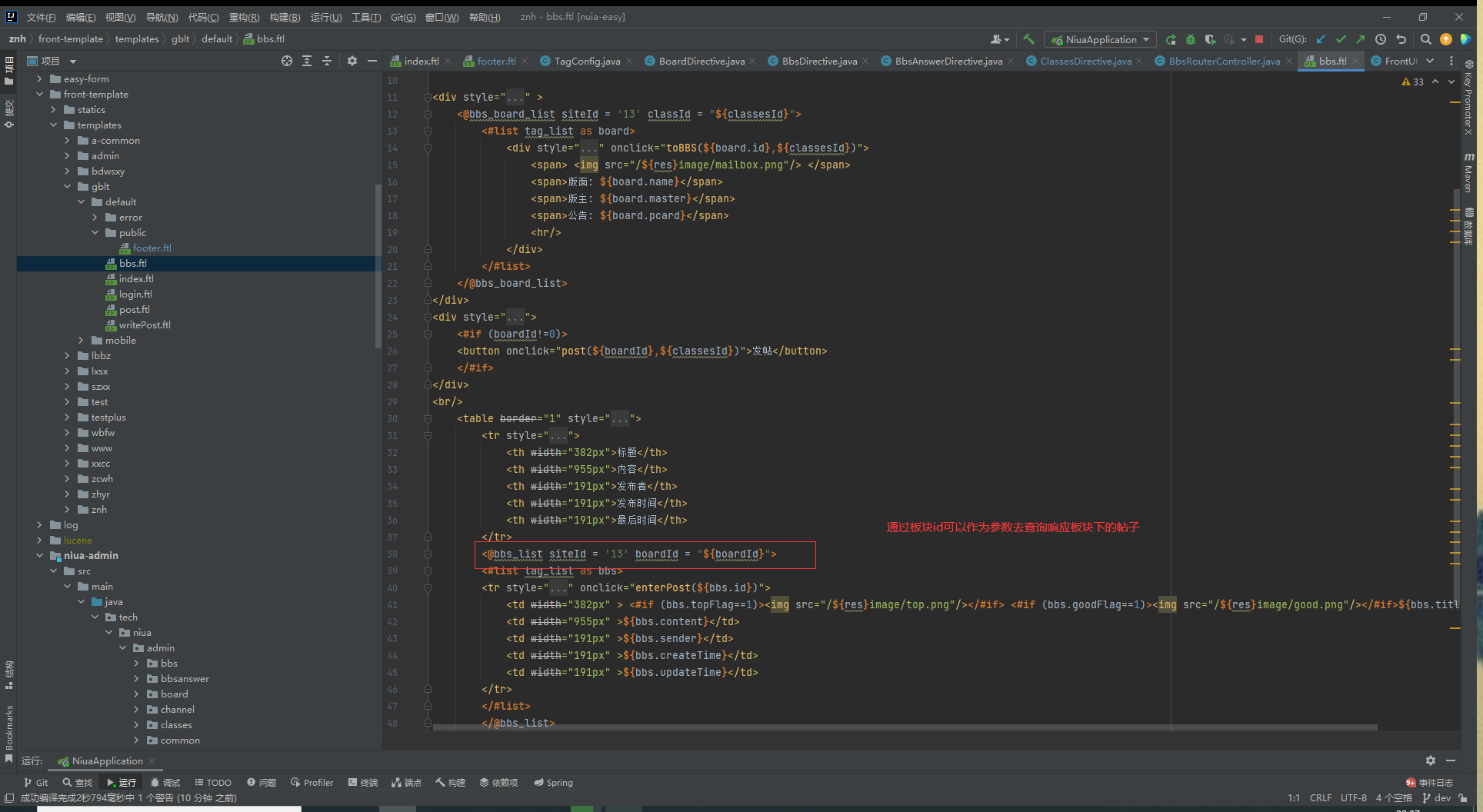Close the bbs.ftl editor tab
Image resolution: width=1483 pixels, height=812 pixels.
1355,61
